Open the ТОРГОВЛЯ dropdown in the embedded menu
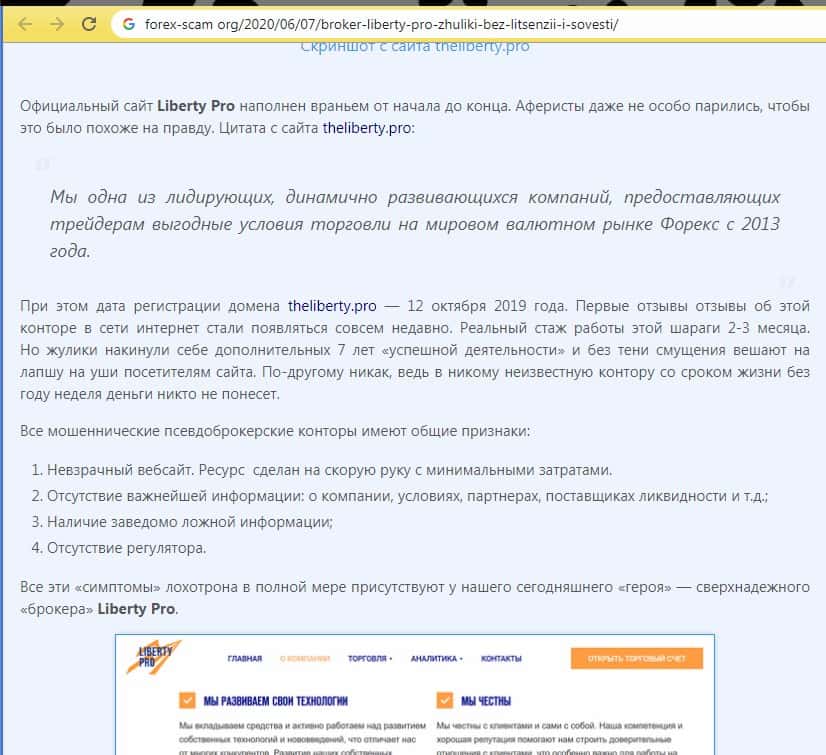 tap(370, 659)
